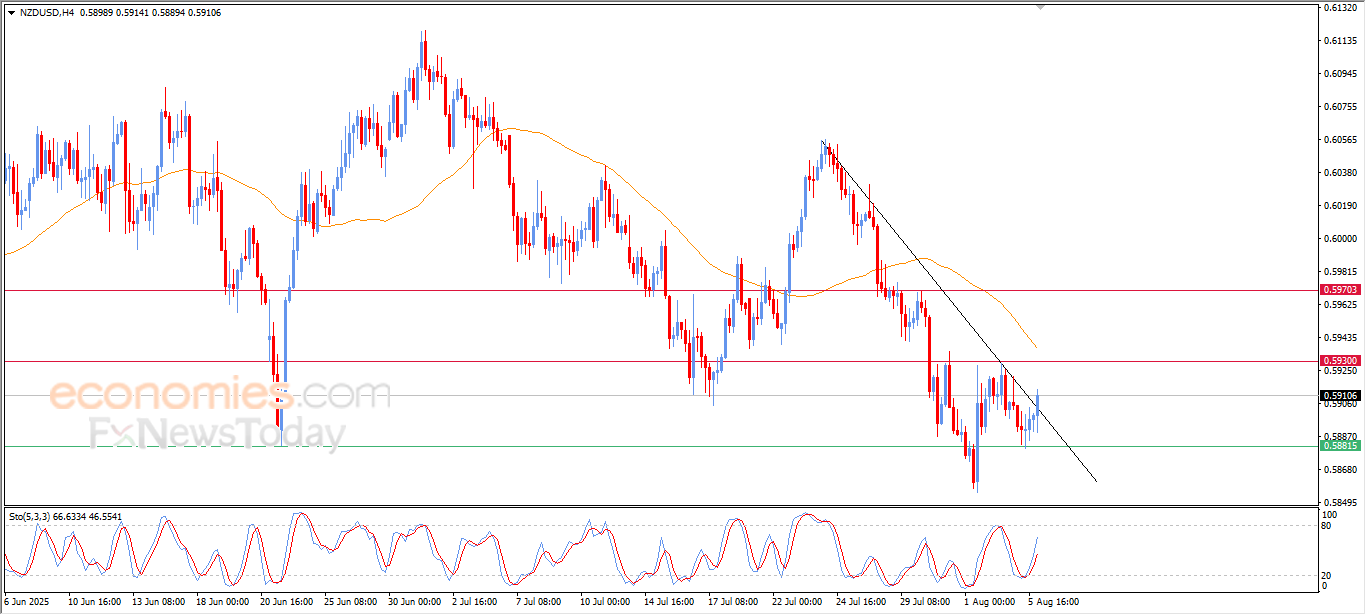Click price axis label 0.58495
Image resolution: width=1366 pixels, height=615 pixels.
[1340, 503]
